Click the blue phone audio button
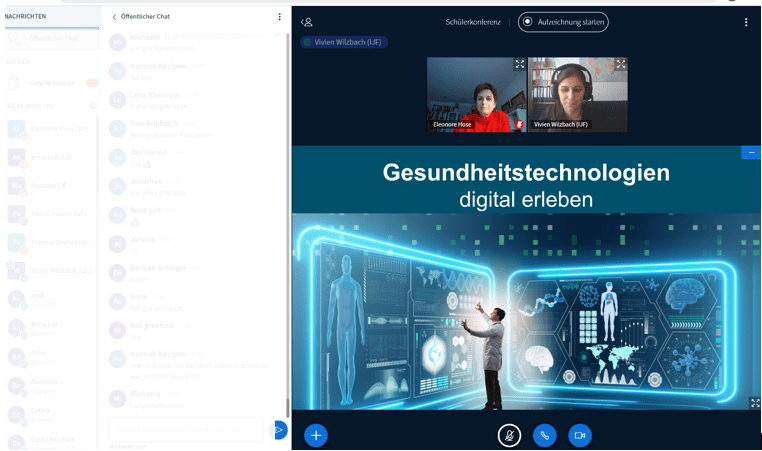This screenshot has width=762, height=451. pyautogui.click(x=544, y=435)
